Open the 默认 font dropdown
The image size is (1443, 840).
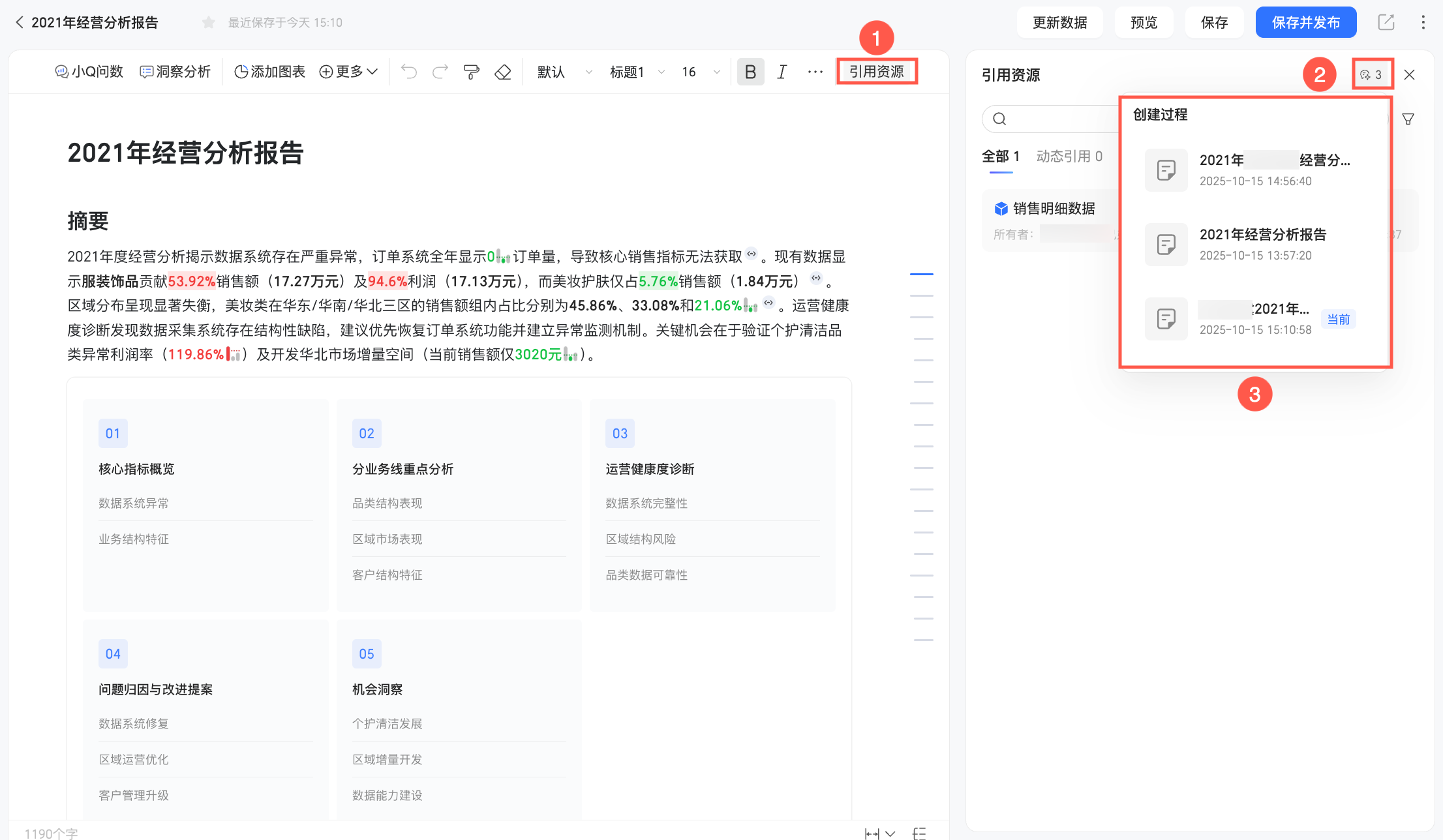(564, 72)
